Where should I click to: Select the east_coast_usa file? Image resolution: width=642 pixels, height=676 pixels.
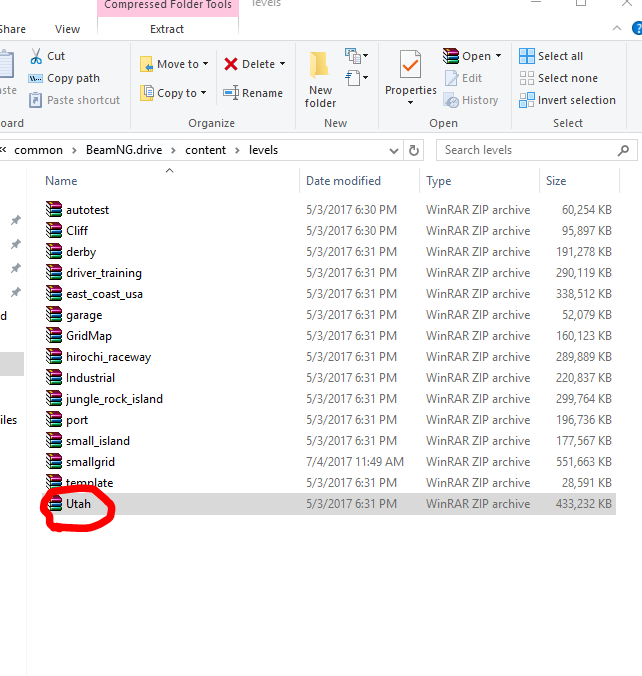coord(104,294)
